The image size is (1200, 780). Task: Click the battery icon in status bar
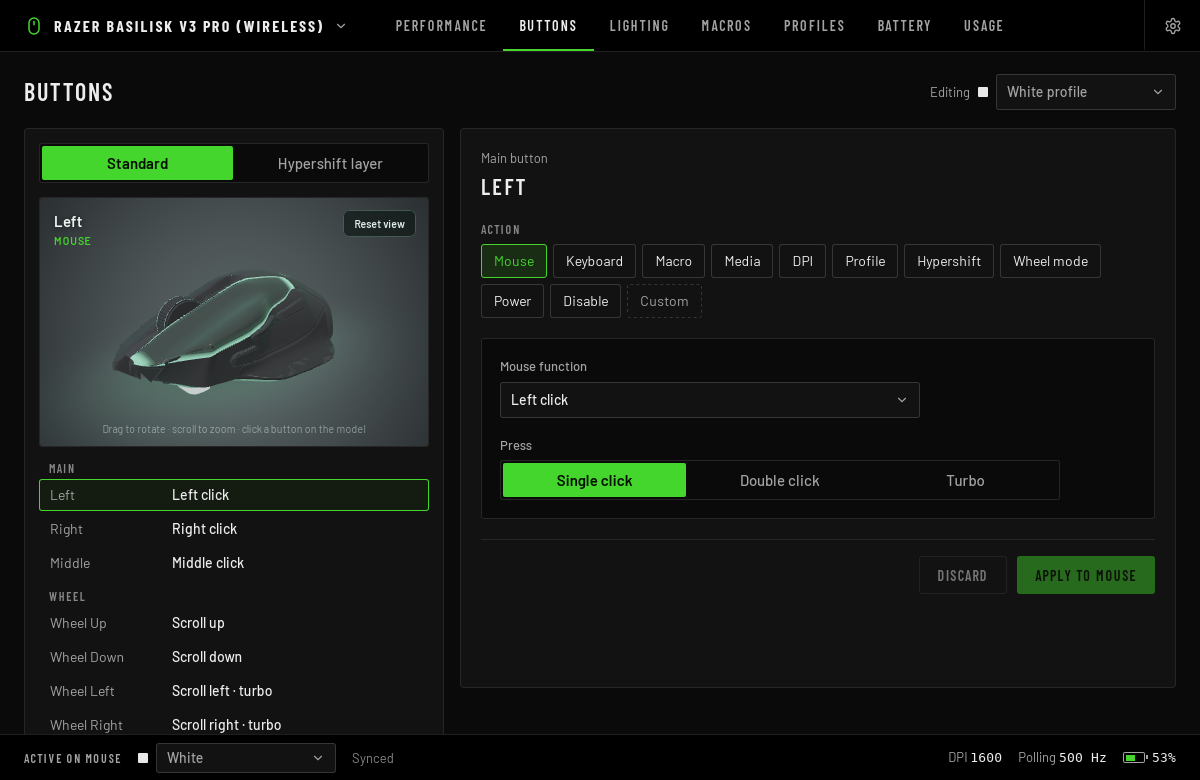tap(1134, 758)
